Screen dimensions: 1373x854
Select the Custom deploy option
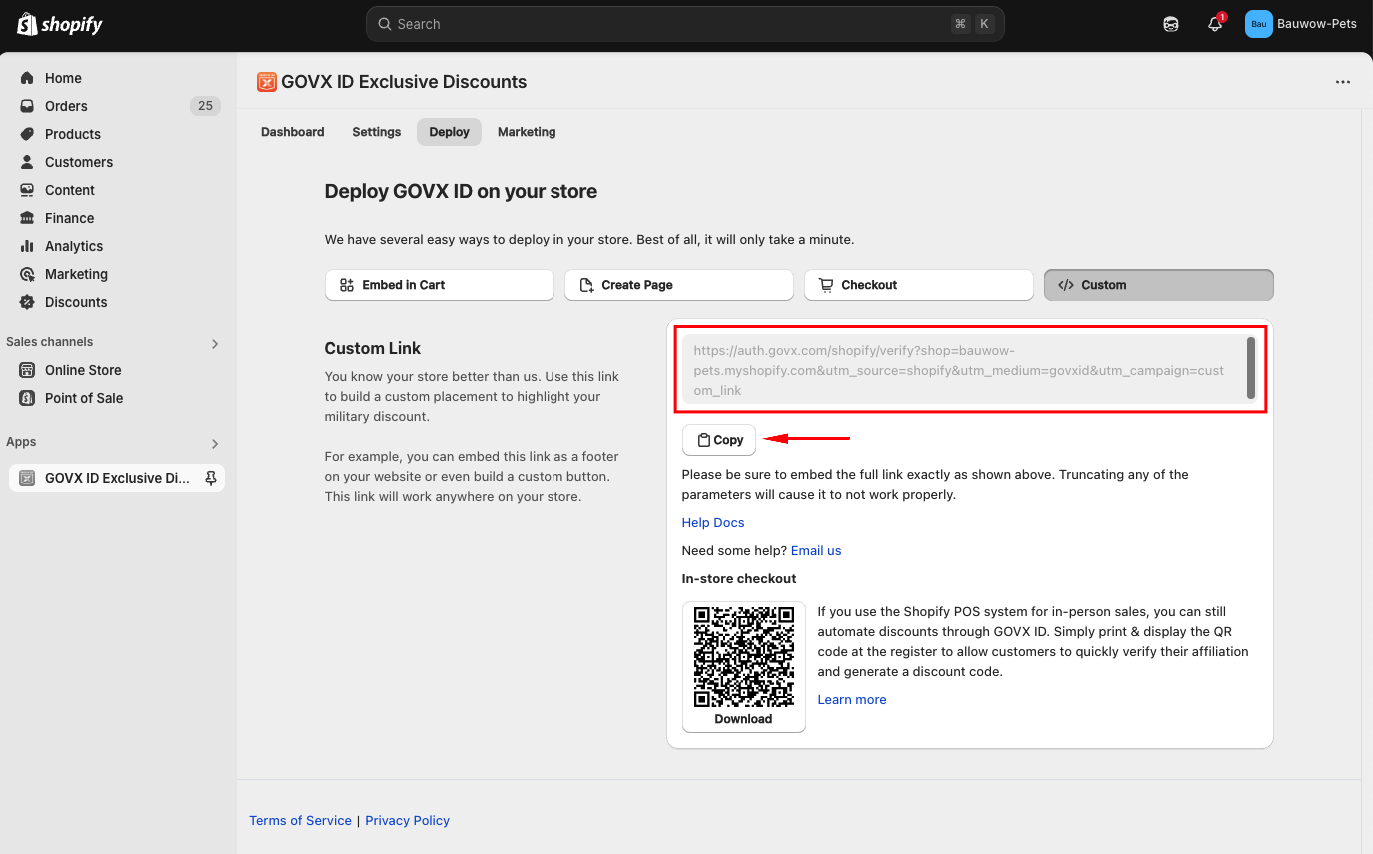tap(1158, 285)
